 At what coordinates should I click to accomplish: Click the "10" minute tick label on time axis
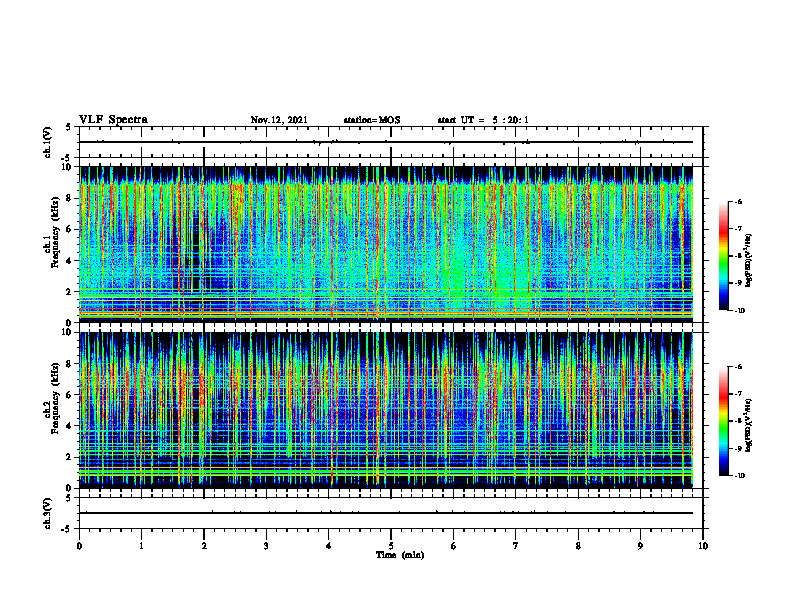[703, 545]
